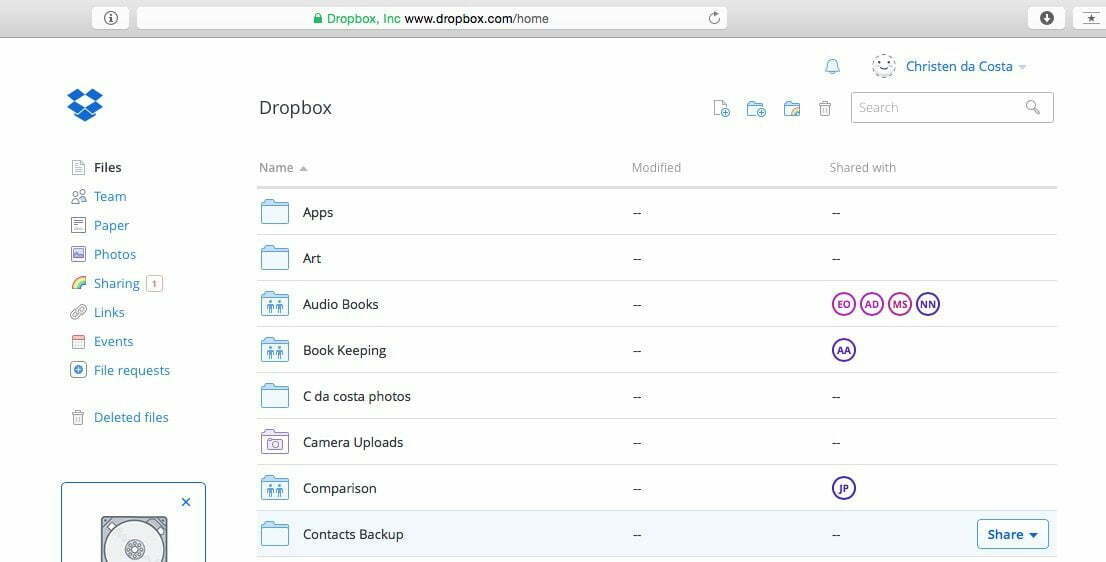Open the Art folder name
Viewport: 1106px width, 562px height.
[x=312, y=258]
